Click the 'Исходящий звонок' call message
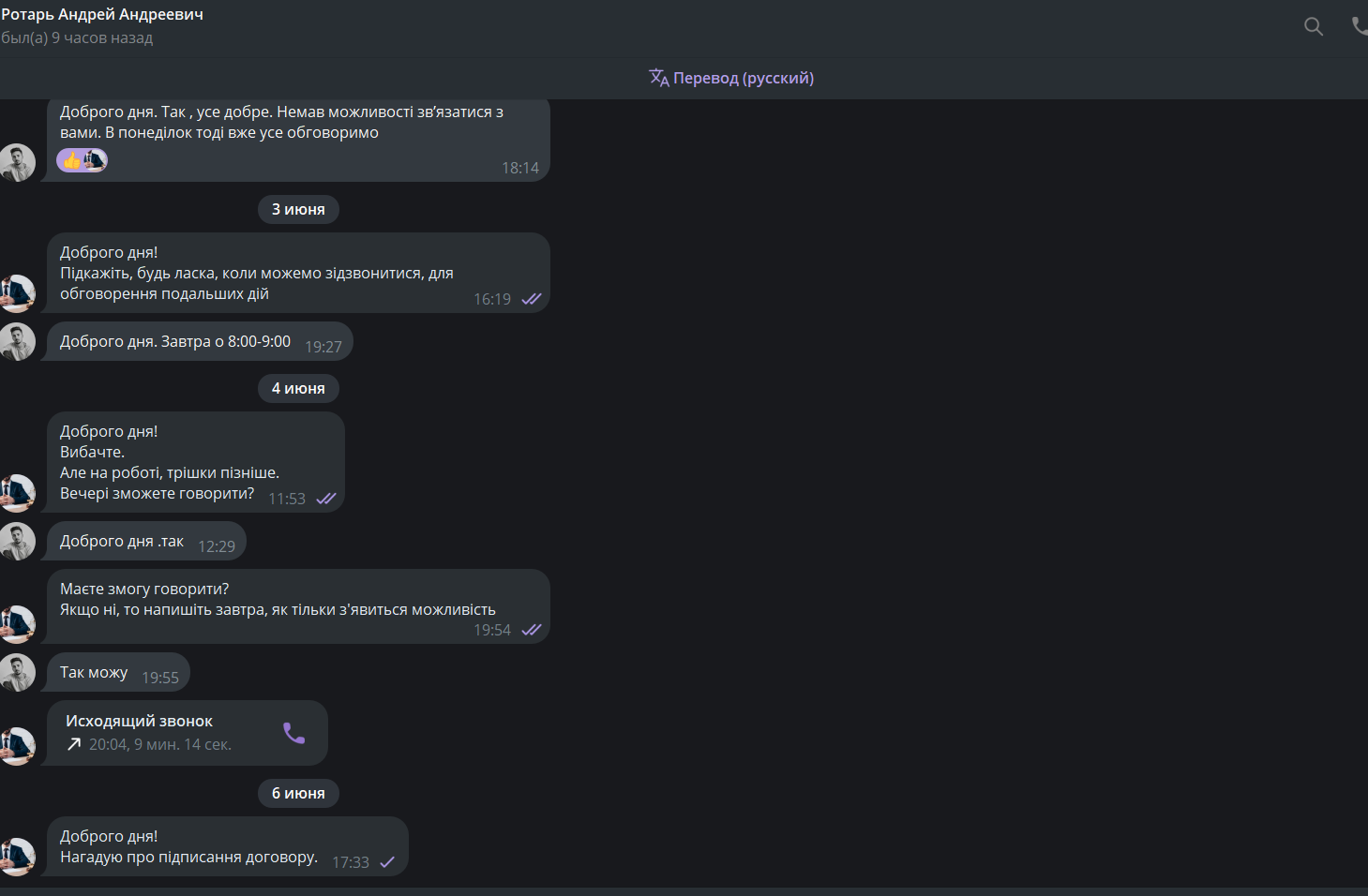The image size is (1368, 896). (188, 733)
